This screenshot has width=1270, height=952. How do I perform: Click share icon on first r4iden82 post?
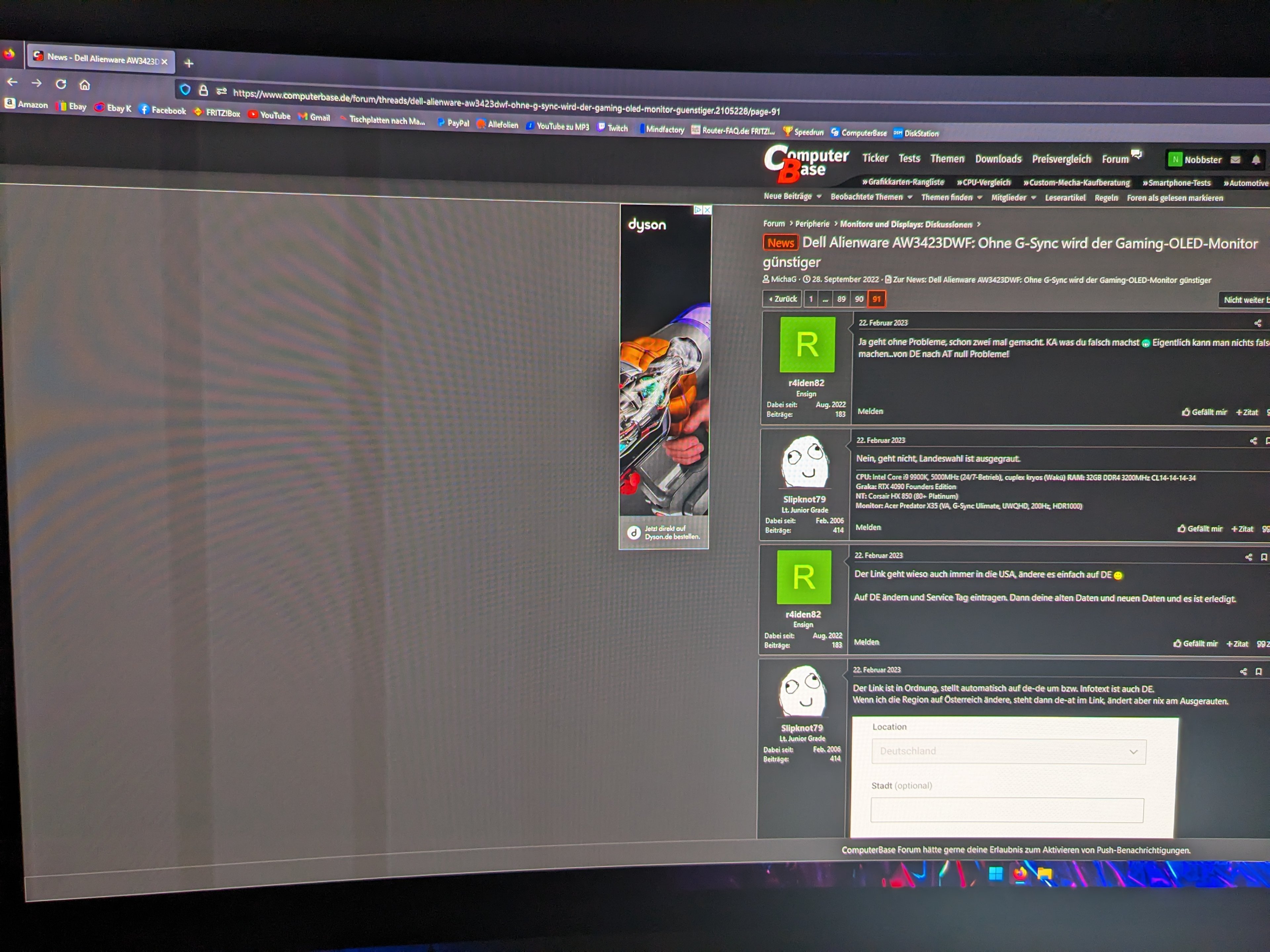tap(1257, 324)
